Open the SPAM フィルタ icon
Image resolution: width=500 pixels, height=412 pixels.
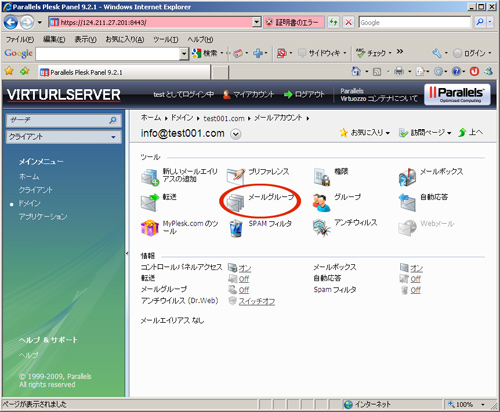point(236,228)
